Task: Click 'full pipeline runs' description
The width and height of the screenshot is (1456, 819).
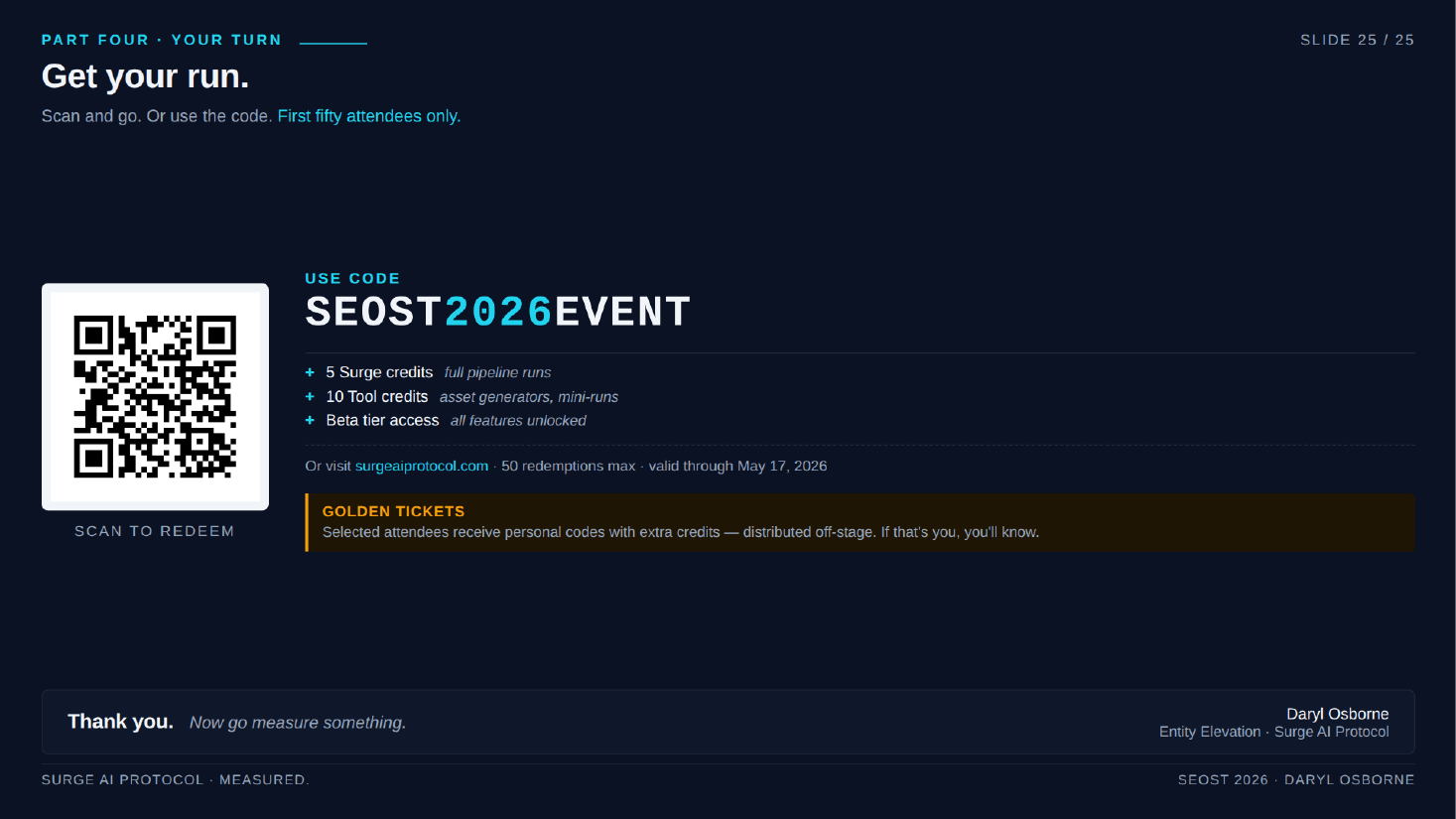Action: coord(497,372)
